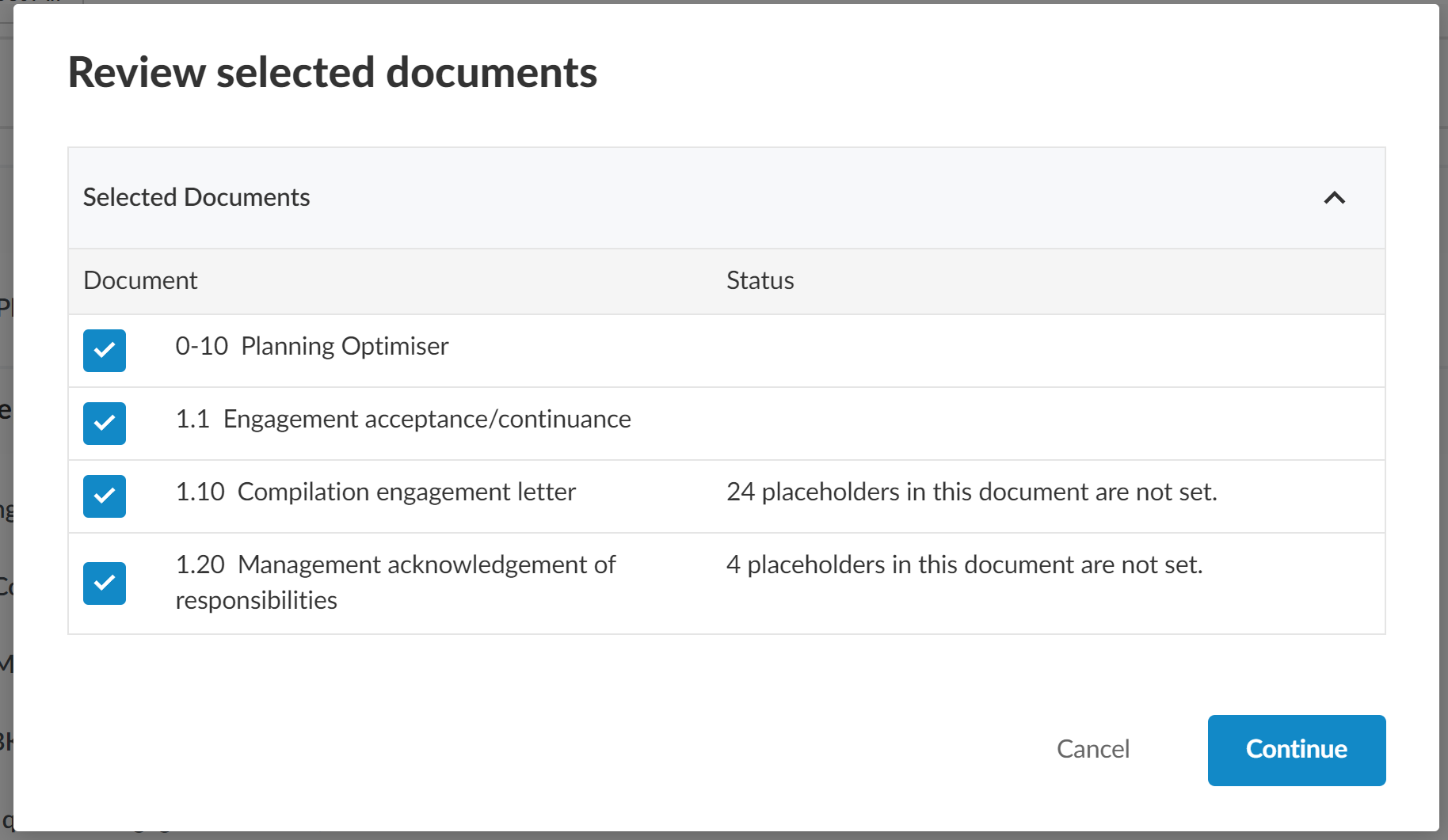Click the empty Status cell for Planning Optimiser
Viewport: 1448px width, 840px height.
click(x=1030, y=351)
